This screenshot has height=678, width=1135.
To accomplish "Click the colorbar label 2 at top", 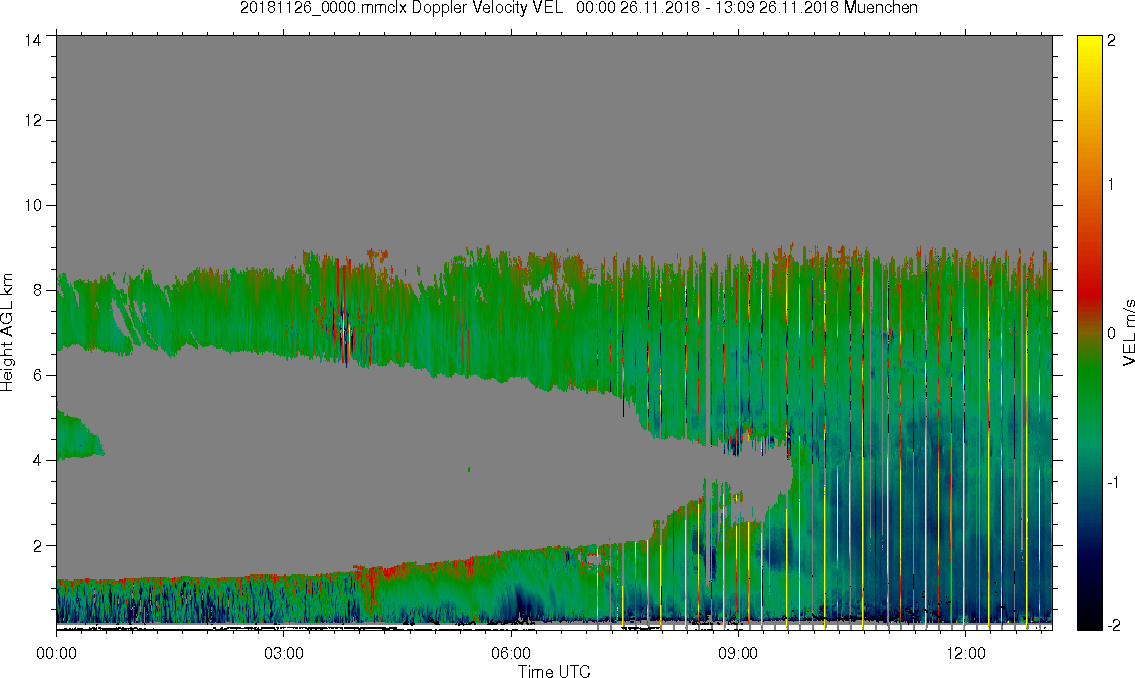I will [1112, 41].
